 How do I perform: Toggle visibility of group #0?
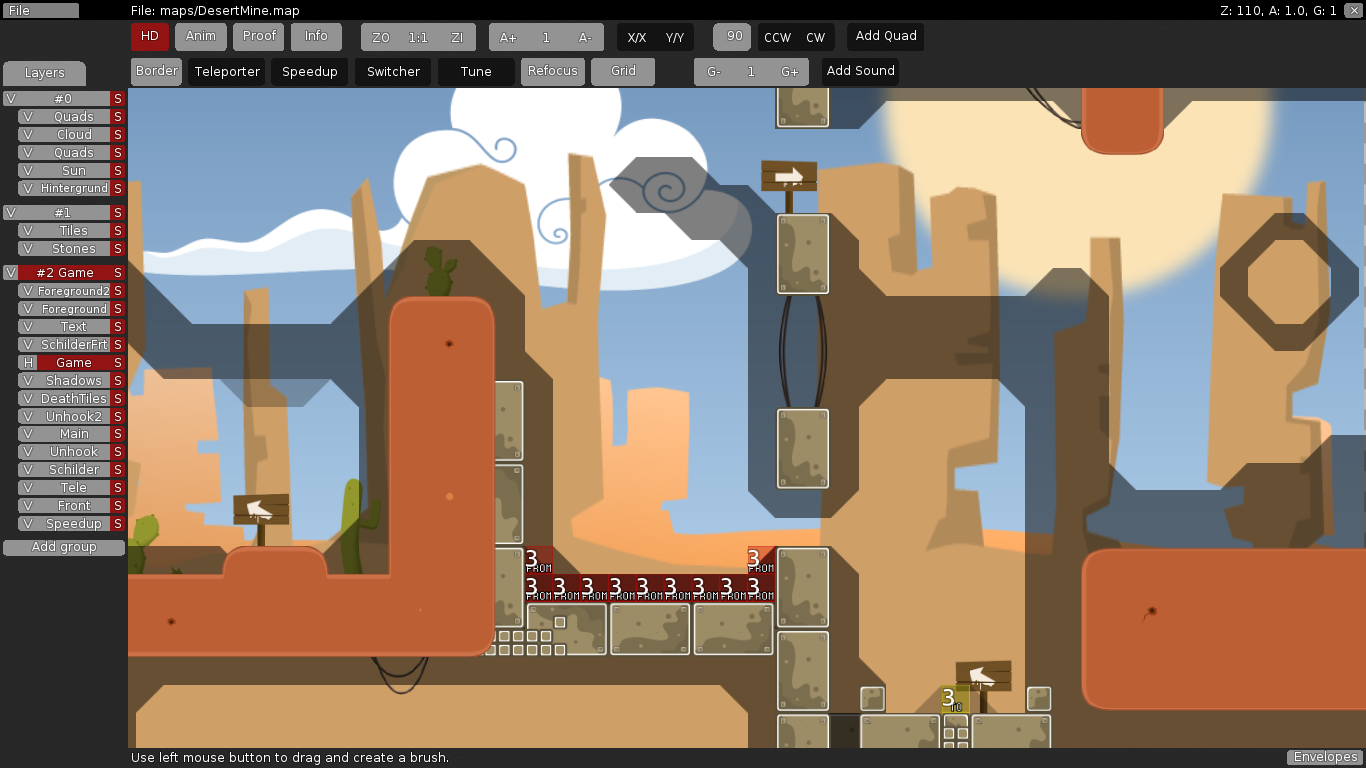[11, 98]
